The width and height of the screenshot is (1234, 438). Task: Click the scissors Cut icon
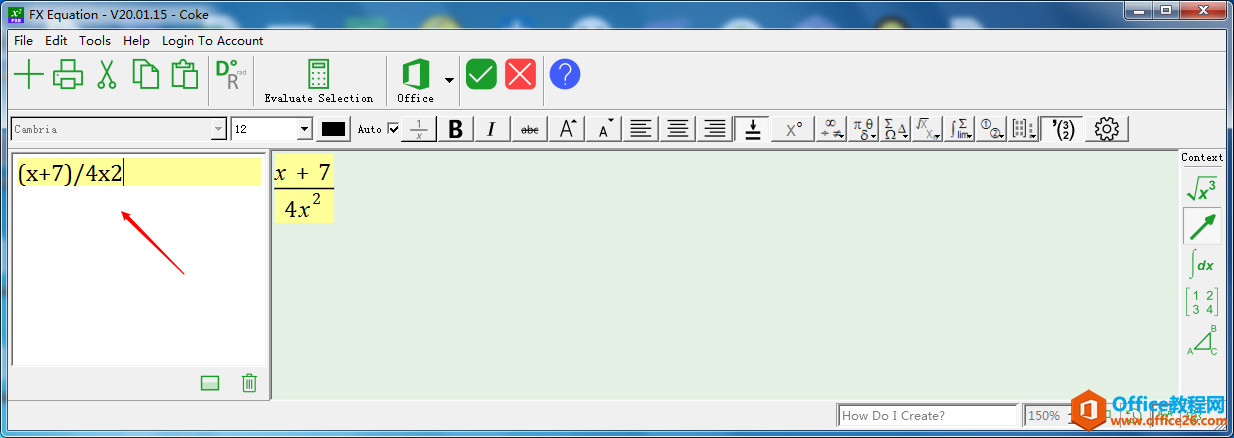[x=107, y=75]
